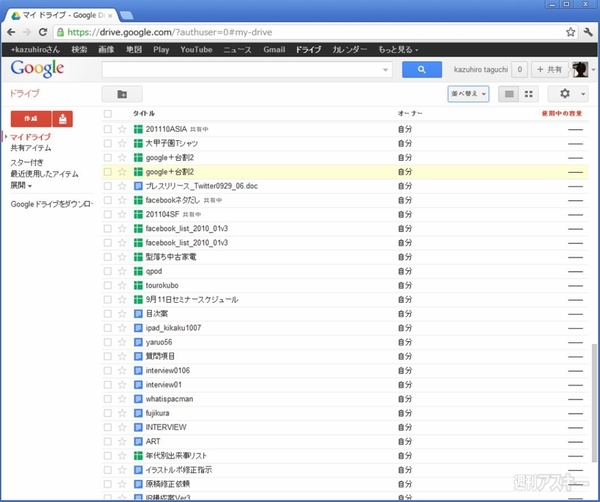The image size is (600, 502).
Task: Open Gmail in the top bar
Action: pyautogui.click(x=274, y=50)
